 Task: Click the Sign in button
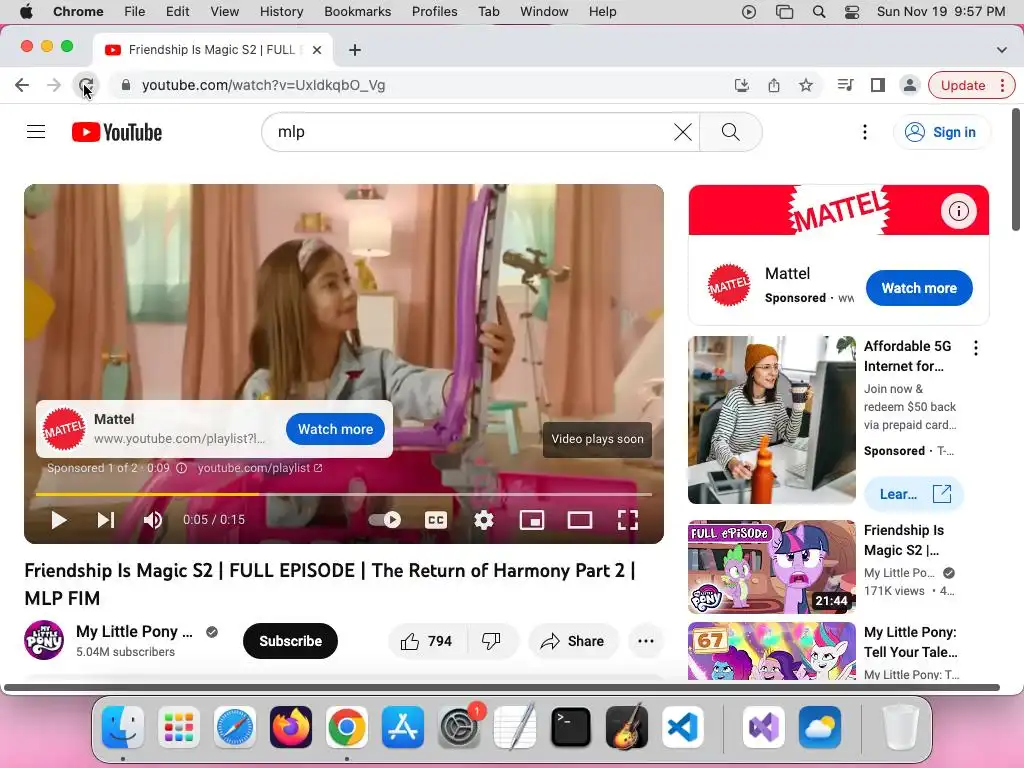coord(941,132)
